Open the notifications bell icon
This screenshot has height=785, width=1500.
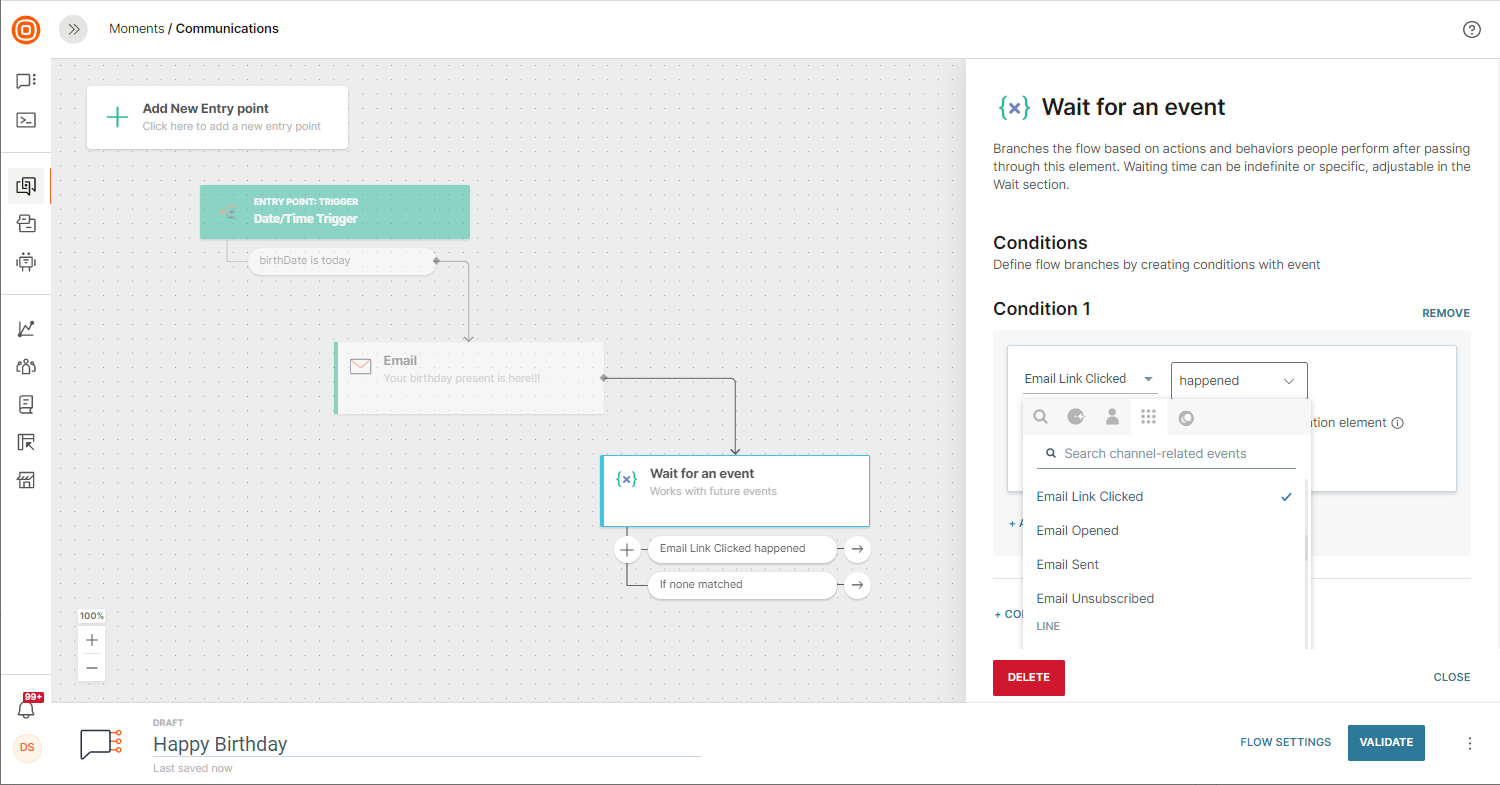tap(27, 709)
